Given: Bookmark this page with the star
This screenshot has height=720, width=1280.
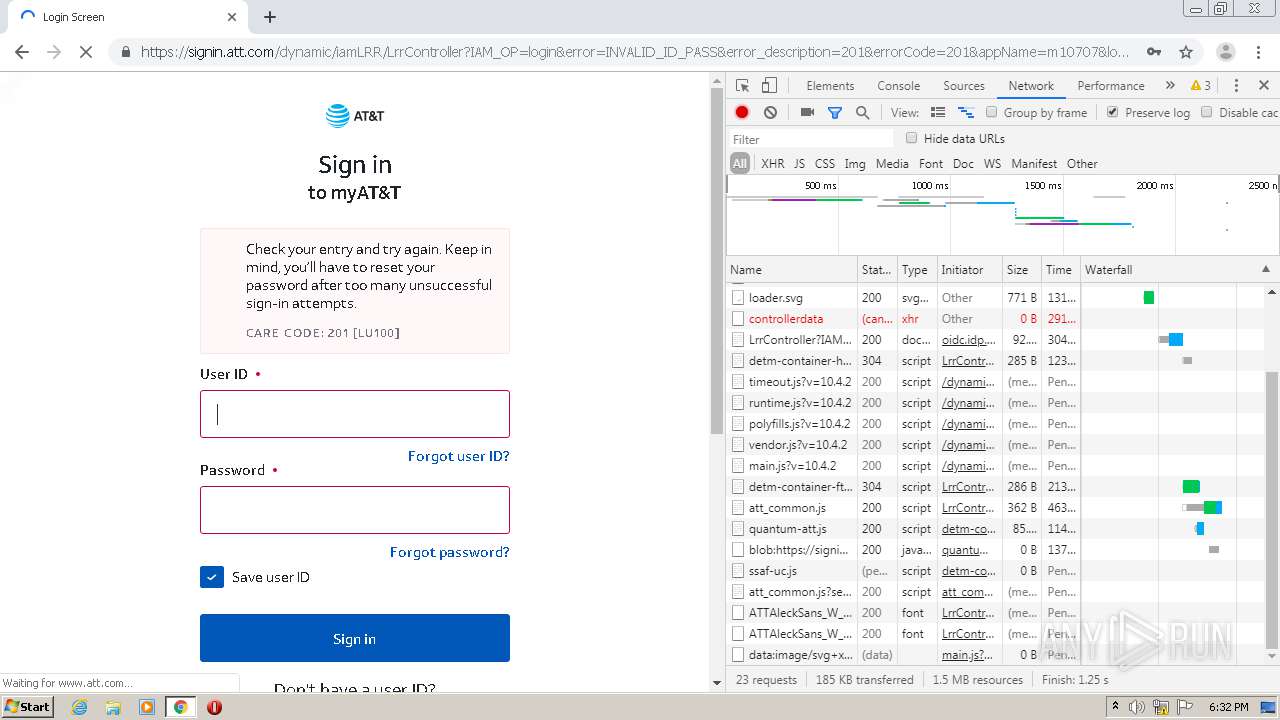Looking at the screenshot, I should point(1186,52).
